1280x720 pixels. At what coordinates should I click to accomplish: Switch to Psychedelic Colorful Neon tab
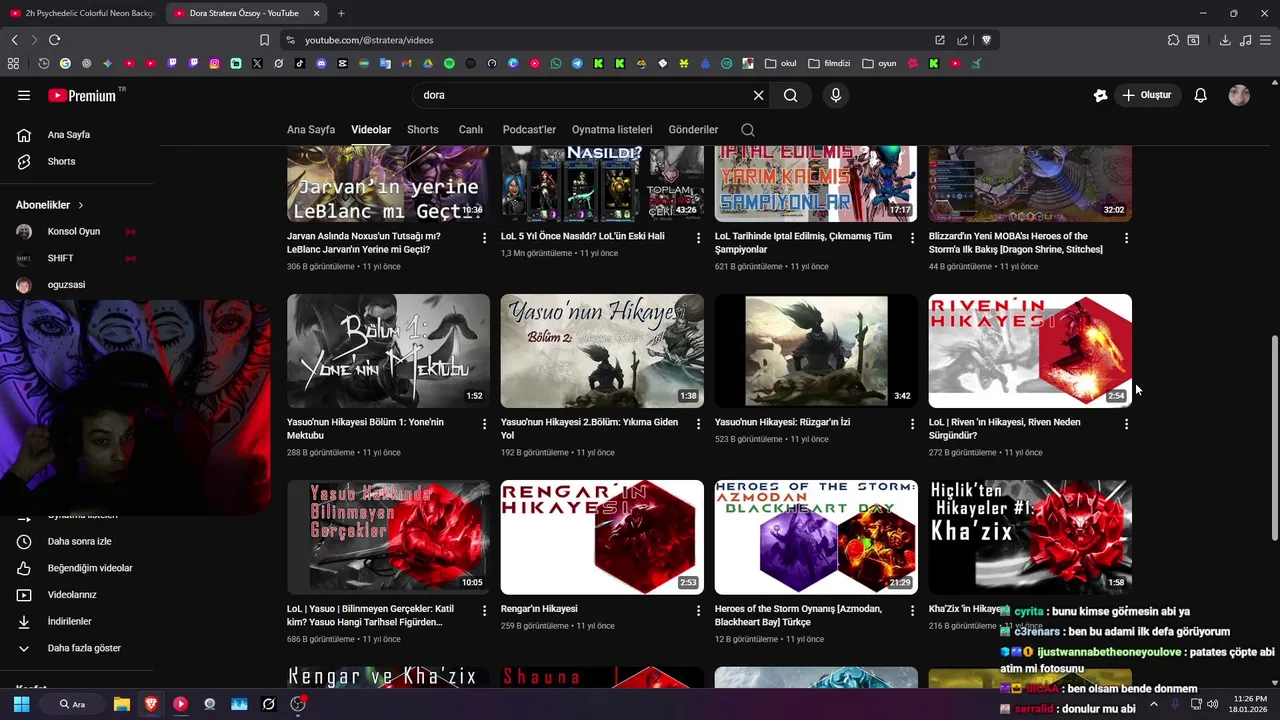click(82, 13)
